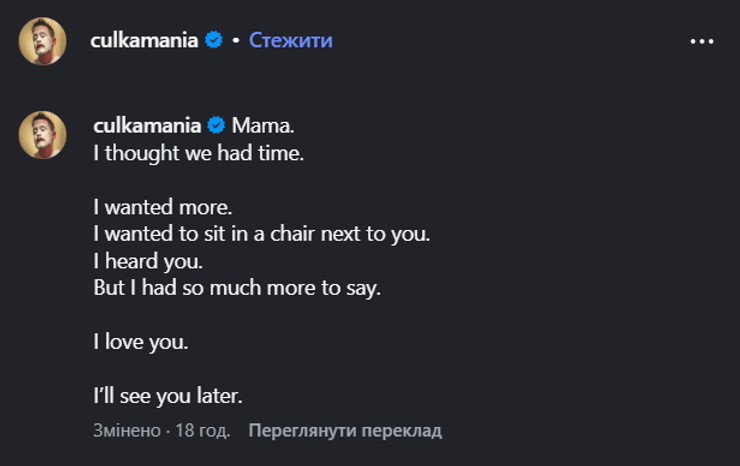740x466 pixels.
Task: Click the verified badge before "Mama."
Action: (x=216, y=126)
